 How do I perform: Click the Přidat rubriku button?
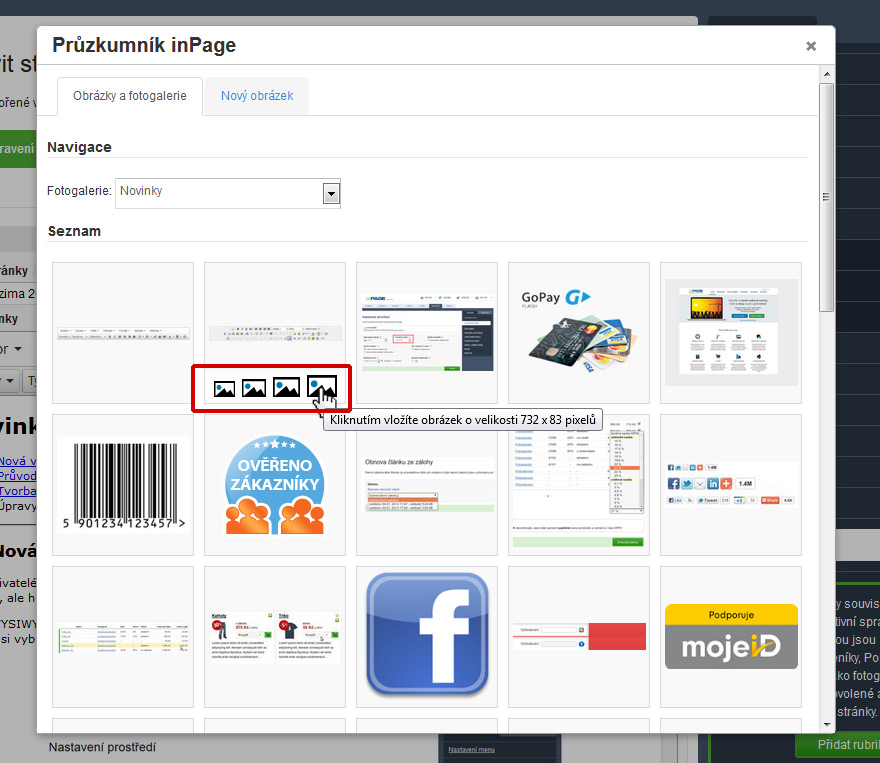[838, 745]
